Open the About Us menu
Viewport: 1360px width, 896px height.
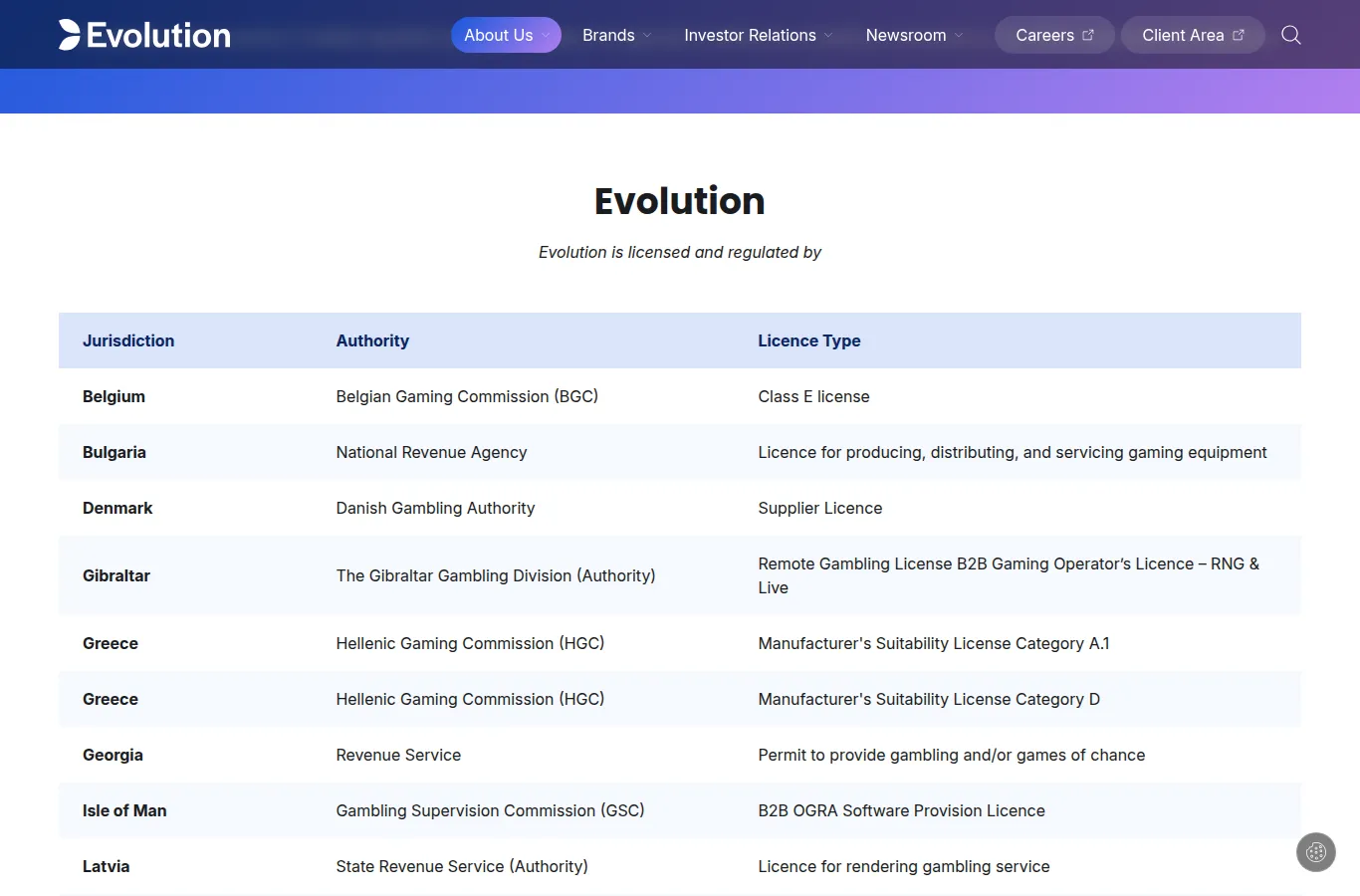[x=506, y=35]
